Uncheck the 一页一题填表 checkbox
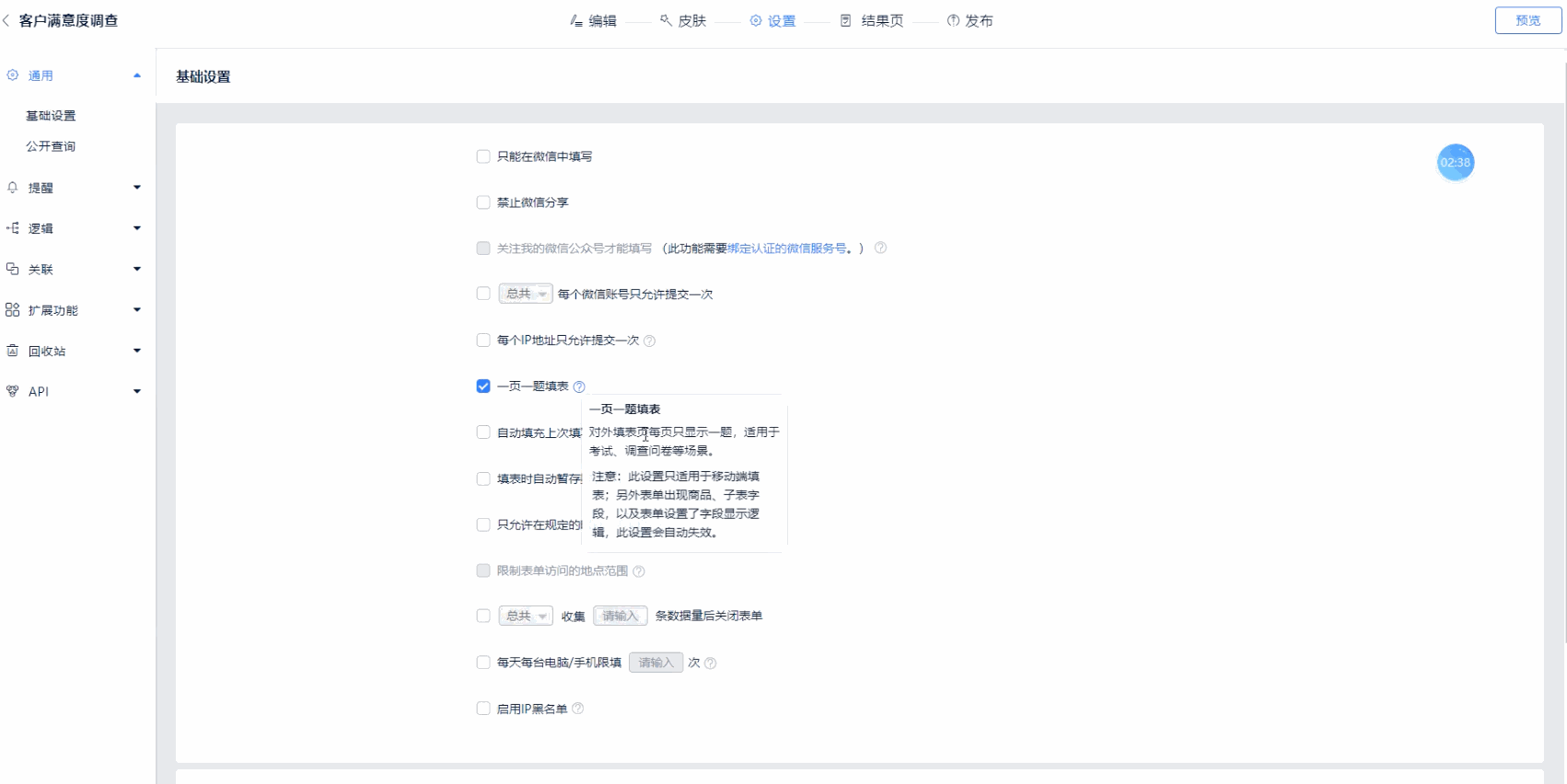 tap(483, 386)
